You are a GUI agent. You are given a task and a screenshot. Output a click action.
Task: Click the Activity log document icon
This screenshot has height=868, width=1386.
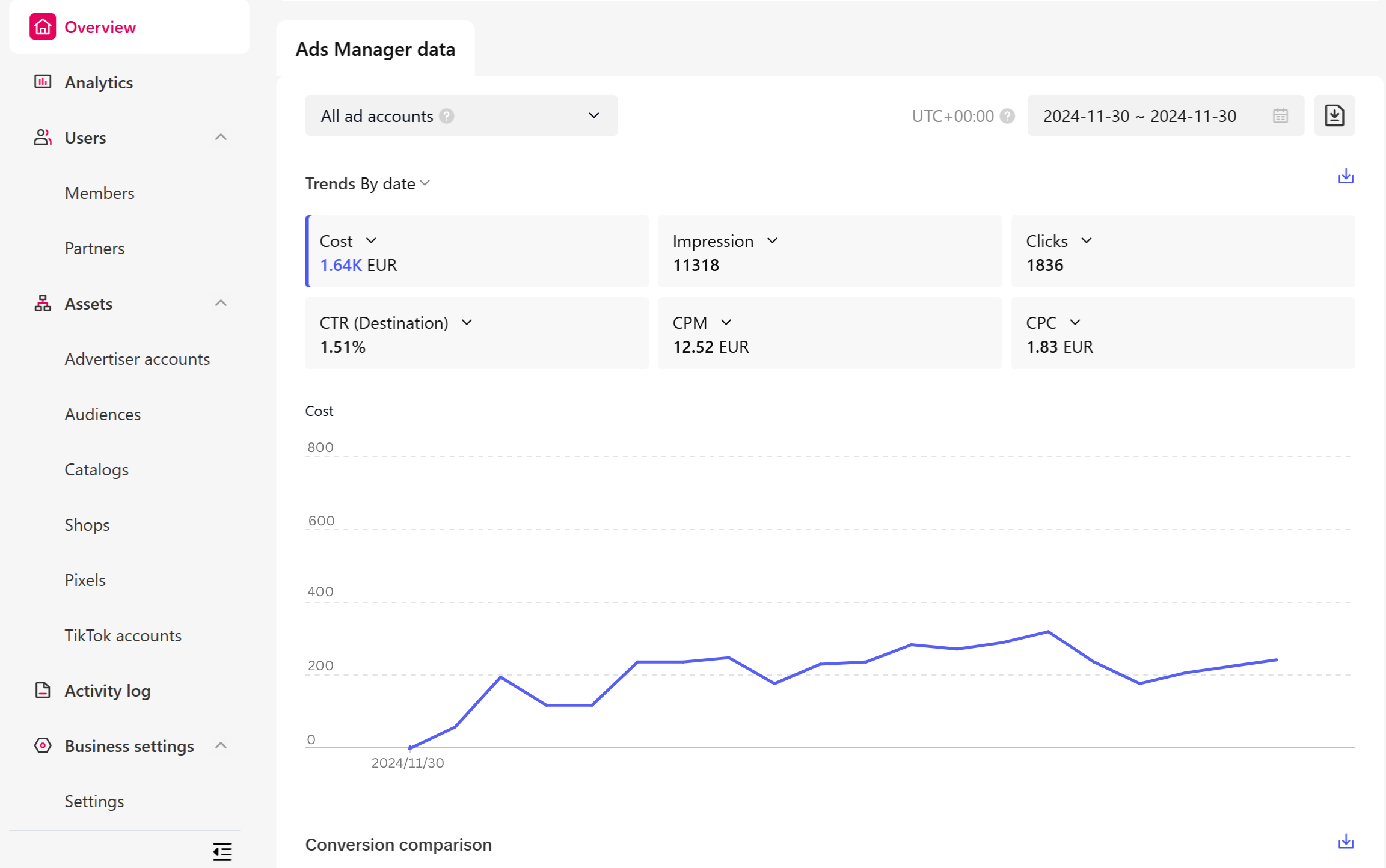click(41, 690)
